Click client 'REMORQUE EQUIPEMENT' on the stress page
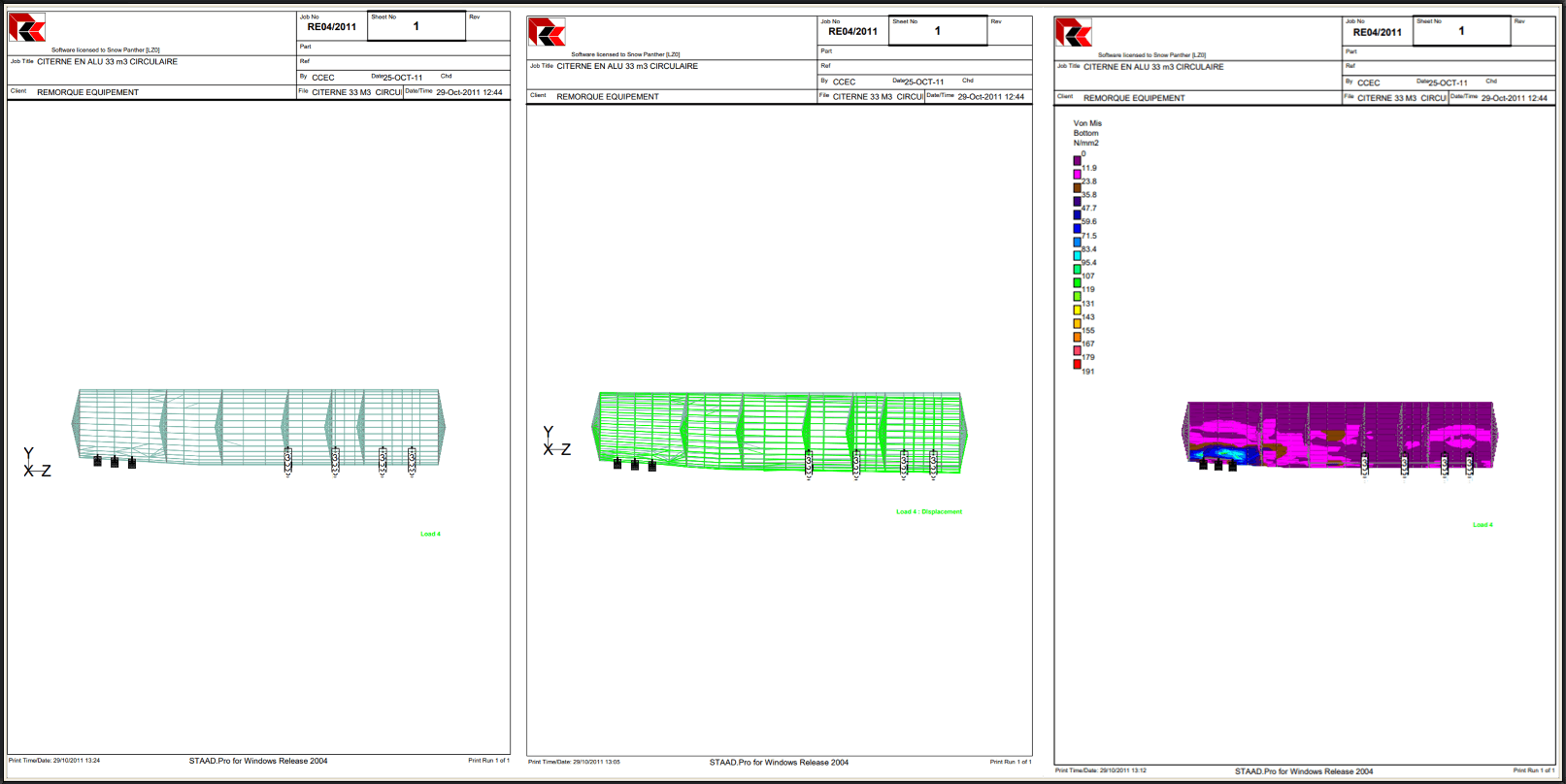Screen dimensions: 1566x784 click(1134, 98)
